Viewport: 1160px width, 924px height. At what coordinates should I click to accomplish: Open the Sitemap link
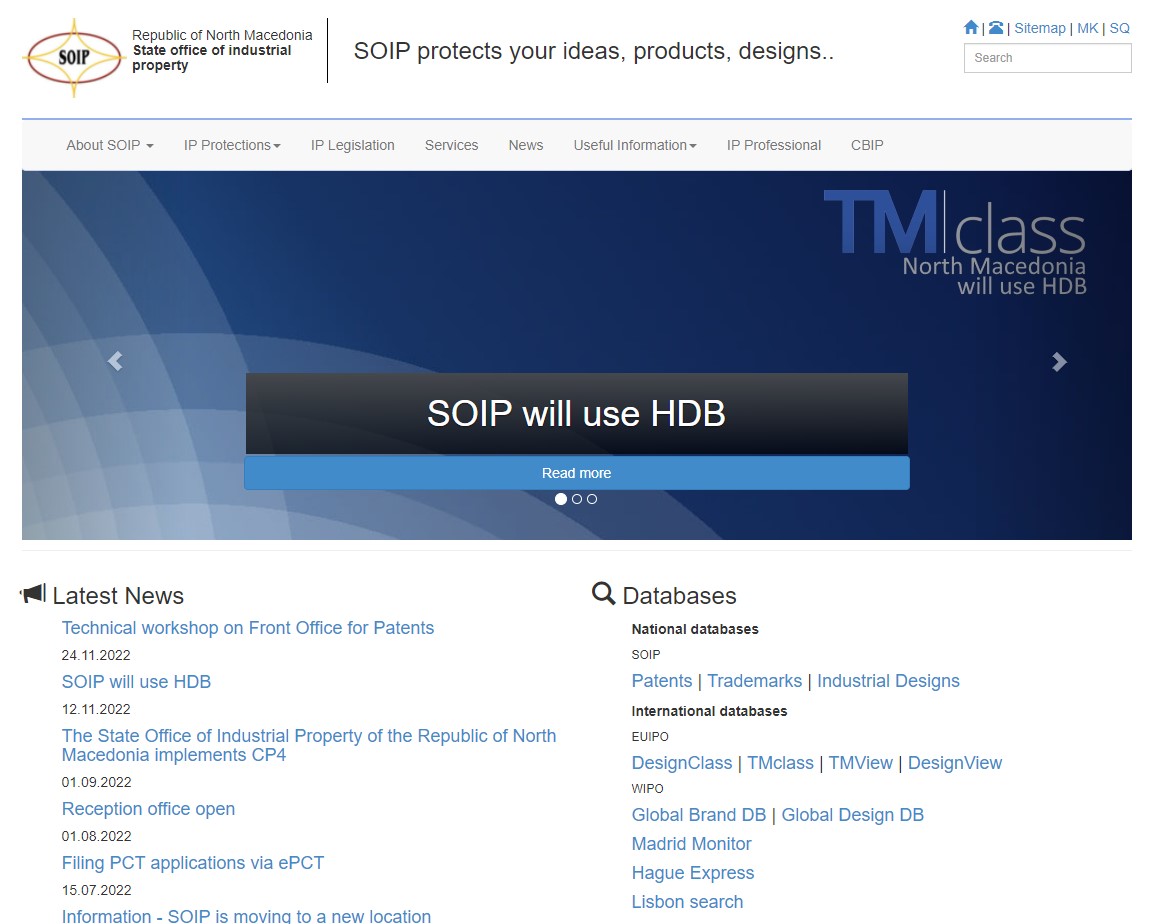[x=1039, y=28]
